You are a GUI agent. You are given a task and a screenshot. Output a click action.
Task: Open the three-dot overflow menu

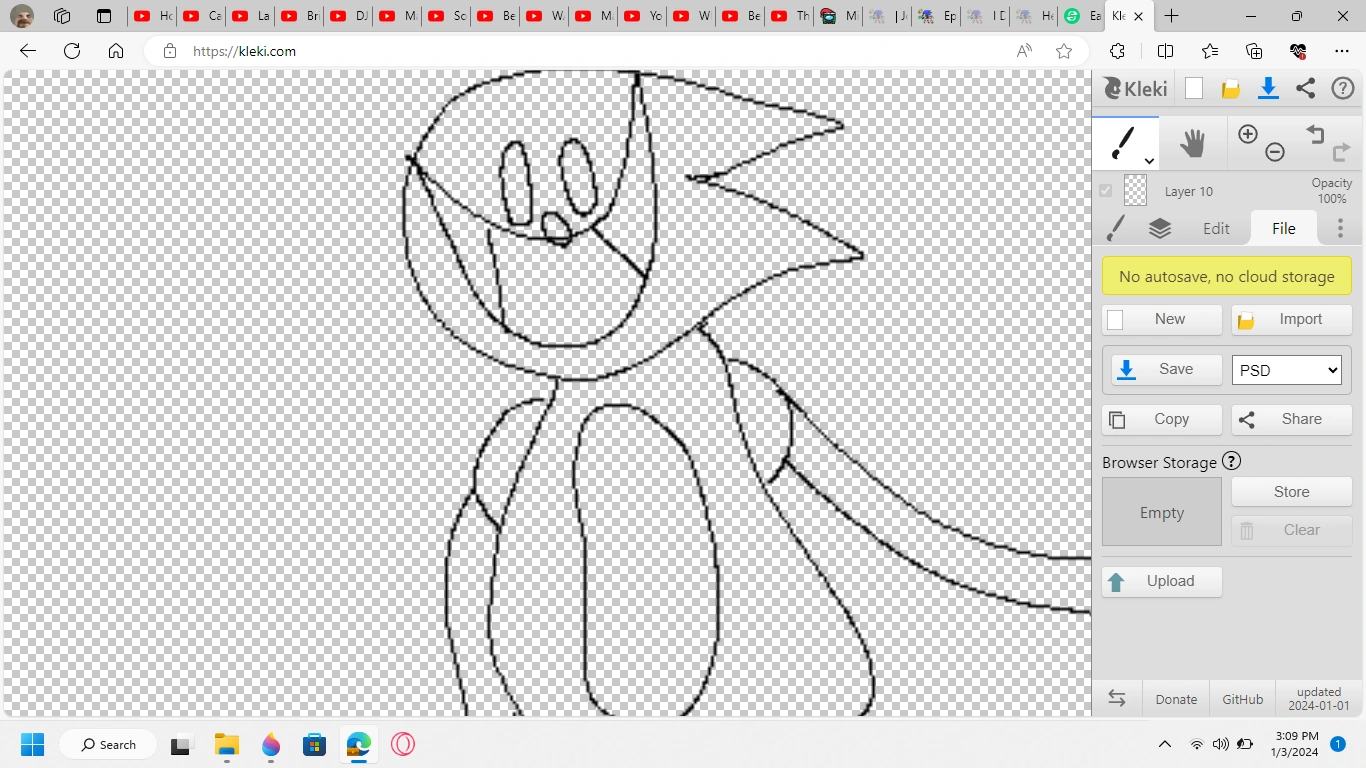tap(1340, 228)
